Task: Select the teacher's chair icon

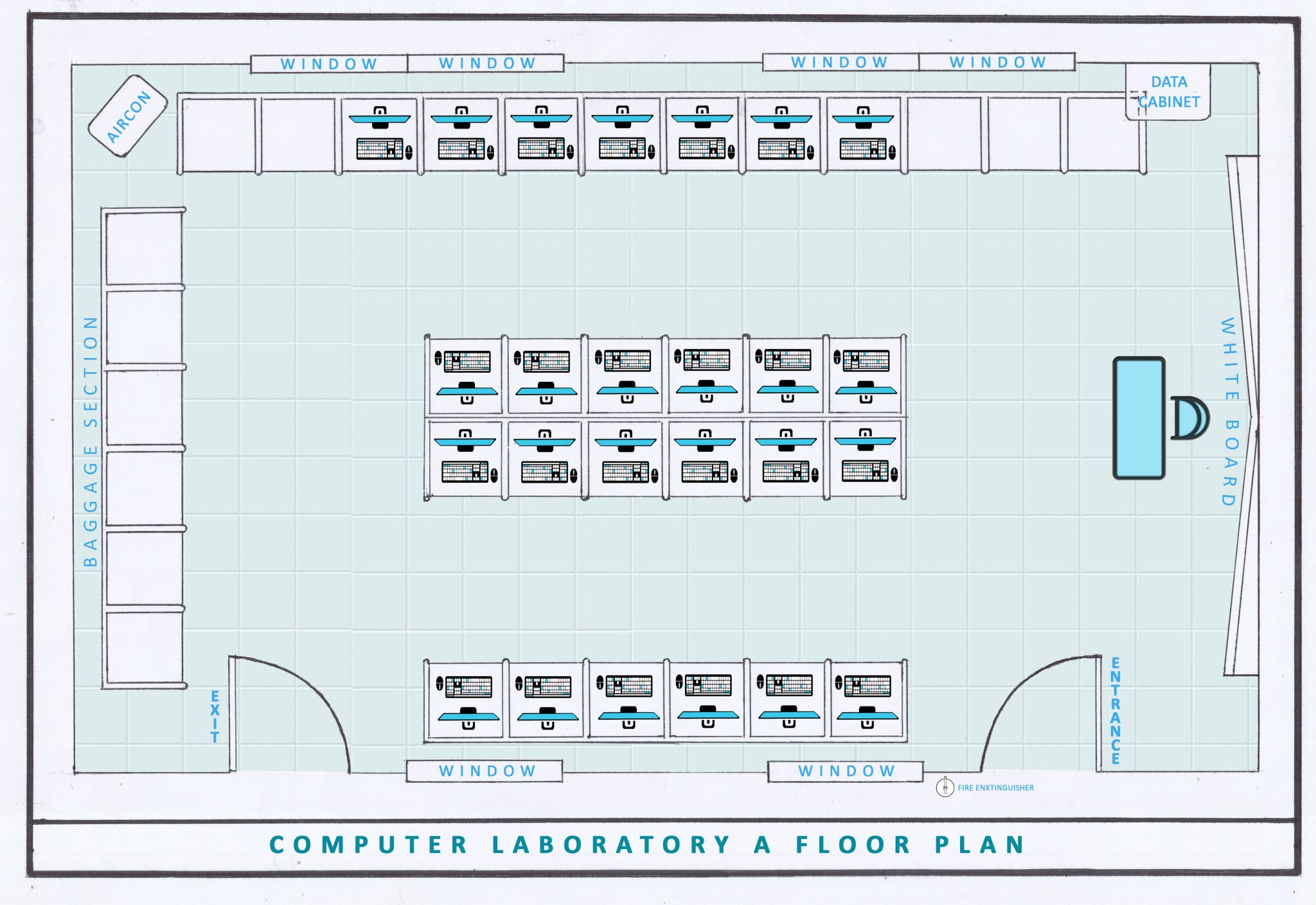Action: coord(1189,418)
